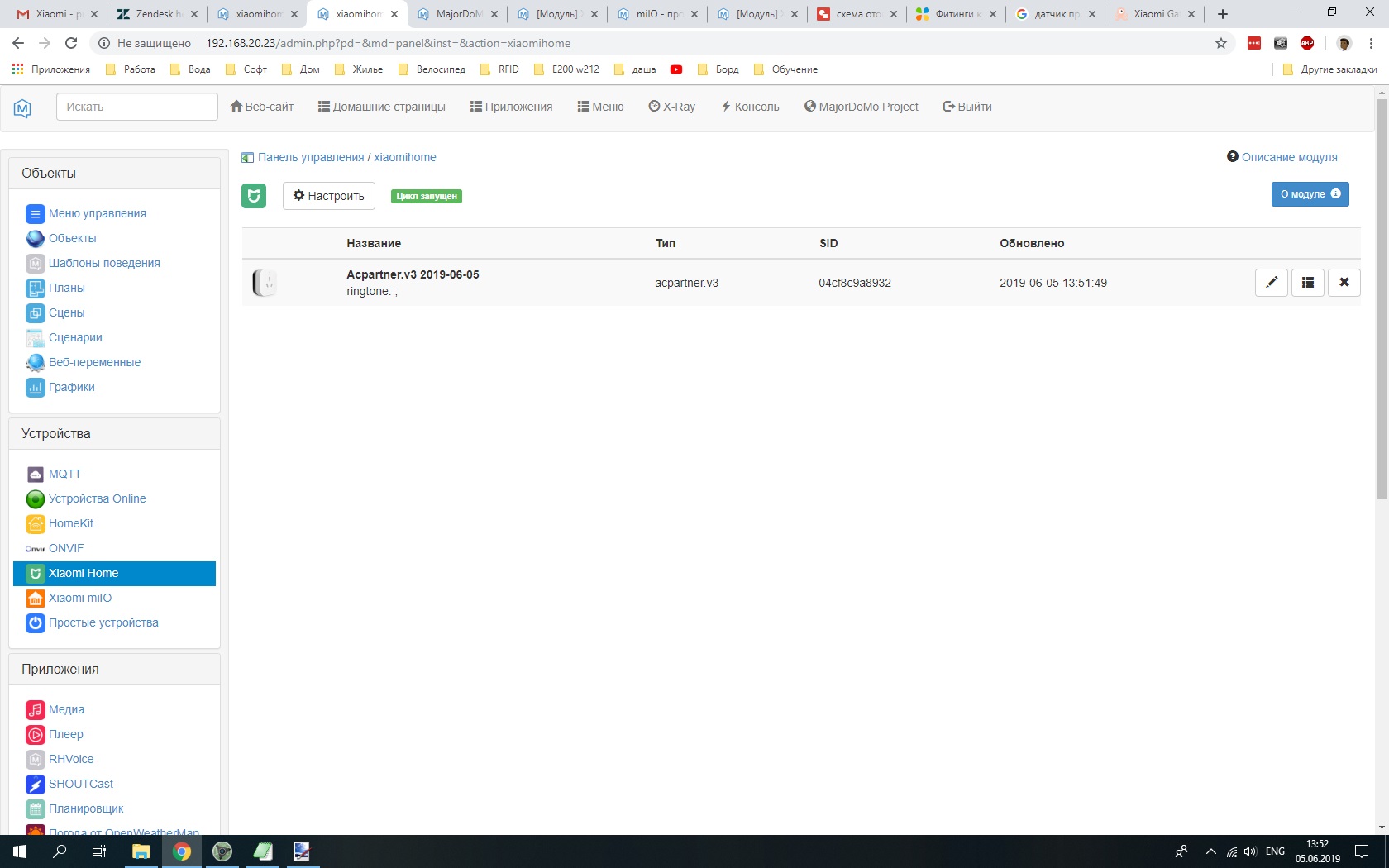Click the YouTube bookmark icon

[676, 69]
